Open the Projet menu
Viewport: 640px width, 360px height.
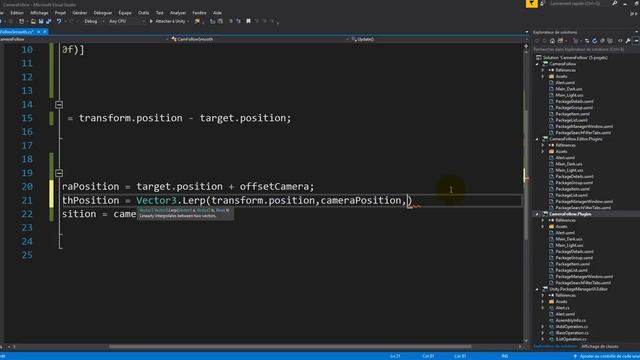point(60,13)
